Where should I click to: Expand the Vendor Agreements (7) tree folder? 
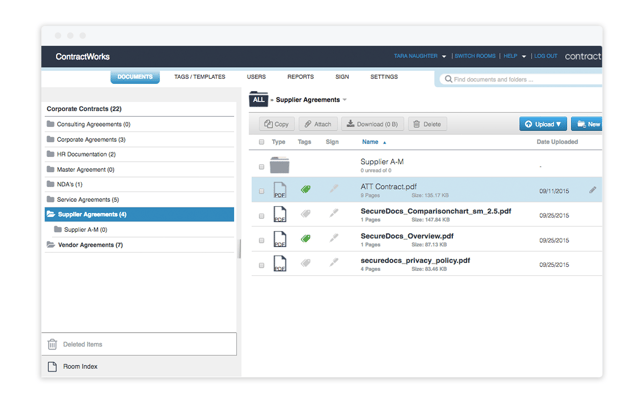coord(51,244)
